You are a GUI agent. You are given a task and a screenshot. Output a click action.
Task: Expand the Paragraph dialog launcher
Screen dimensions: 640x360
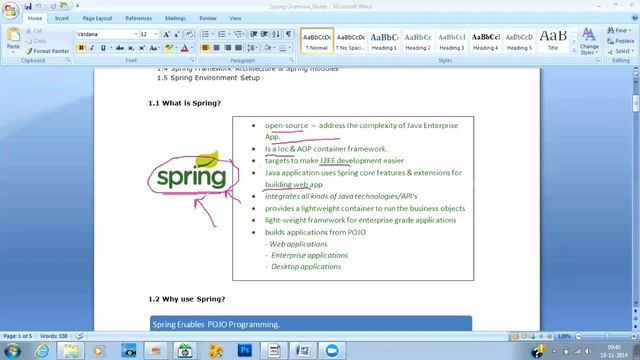291,60
